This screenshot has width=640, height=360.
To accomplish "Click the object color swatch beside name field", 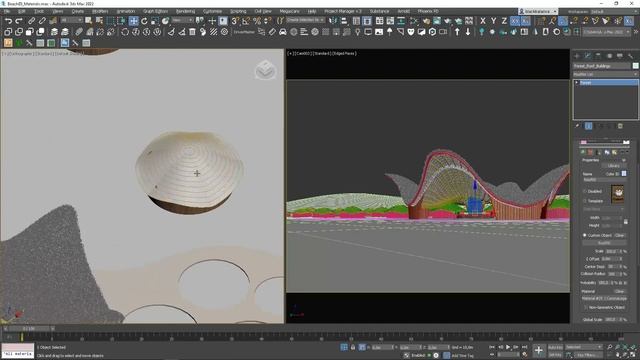I will (x=636, y=66).
